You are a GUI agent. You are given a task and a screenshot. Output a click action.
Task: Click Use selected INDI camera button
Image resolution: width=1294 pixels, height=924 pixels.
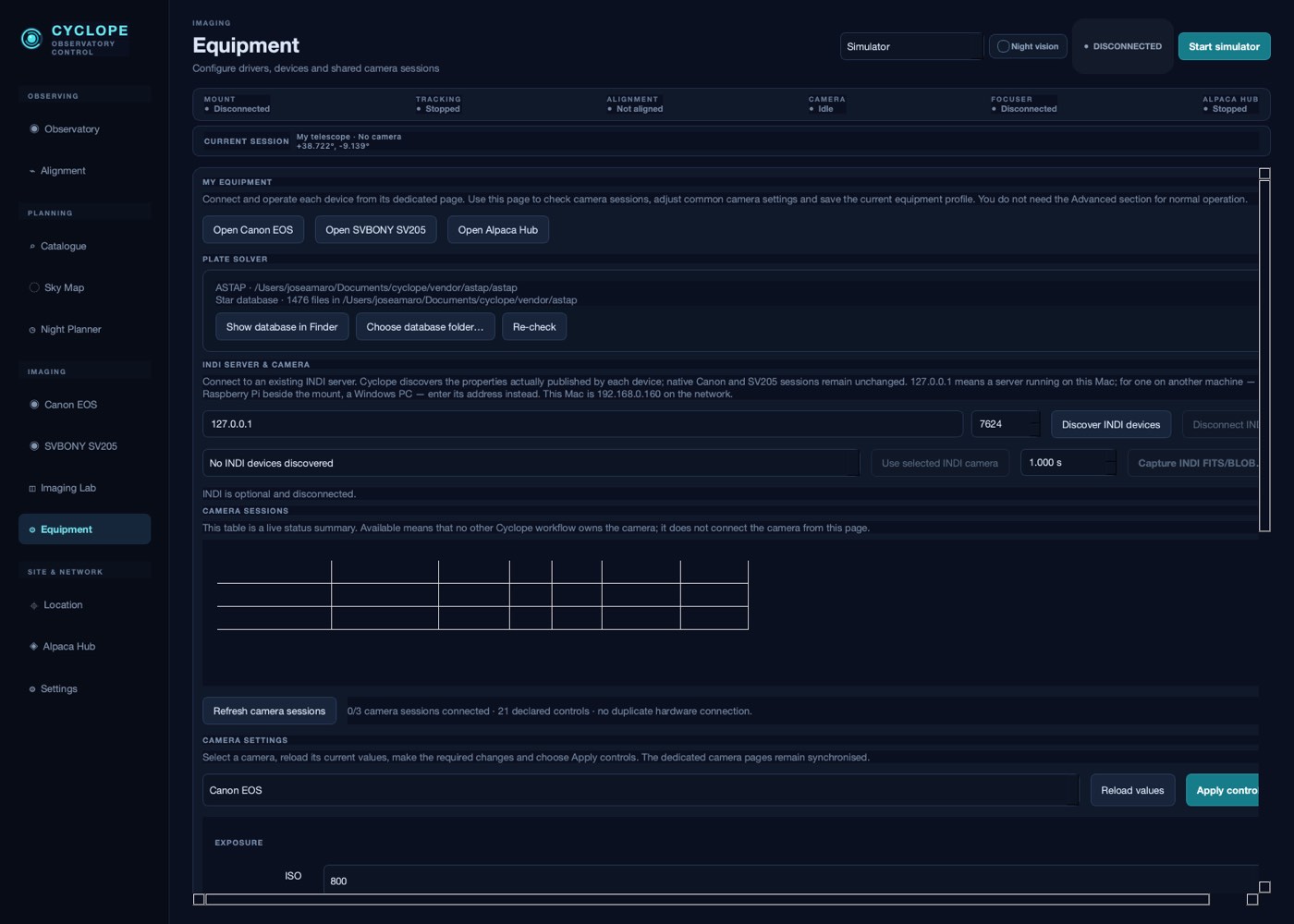pyautogui.click(x=940, y=463)
